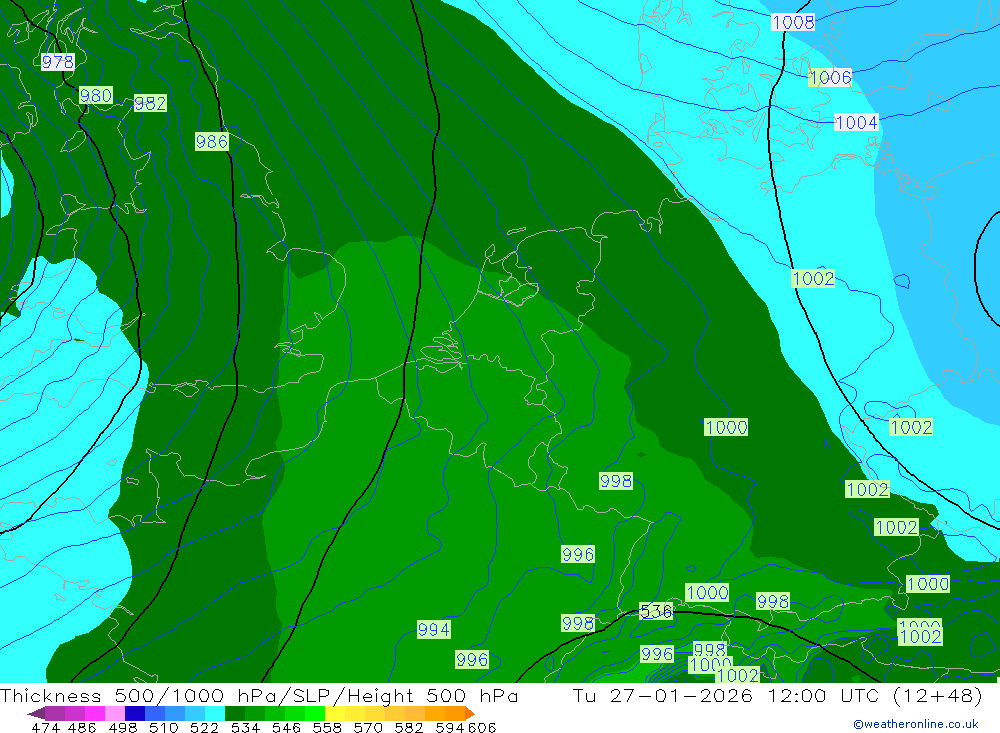This screenshot has height=733, width=1000.
Task: Click the 1006 isobar pressure label
Action: [830, 78]
